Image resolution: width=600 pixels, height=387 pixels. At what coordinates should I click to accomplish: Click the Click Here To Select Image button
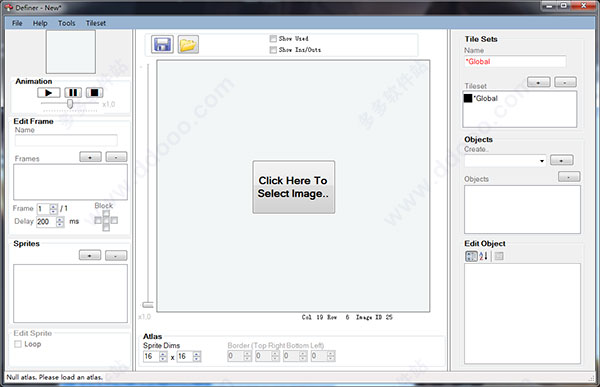tap(293, 187)
